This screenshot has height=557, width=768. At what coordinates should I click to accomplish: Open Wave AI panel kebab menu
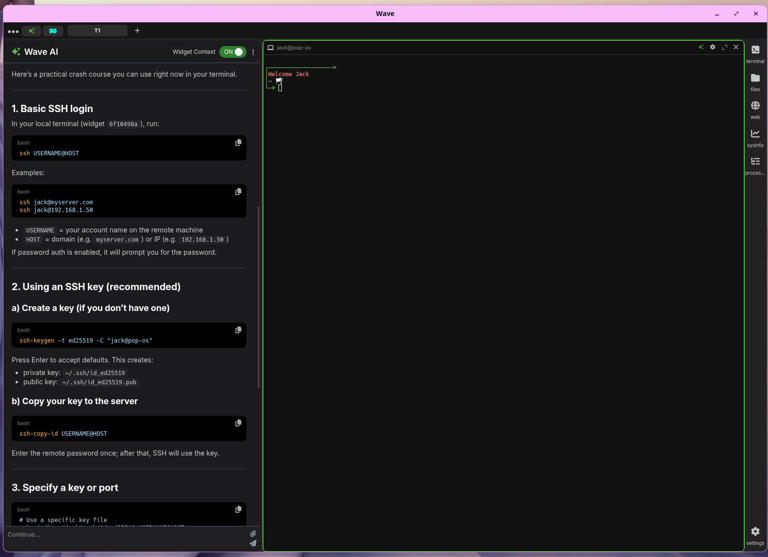point(253,52)
